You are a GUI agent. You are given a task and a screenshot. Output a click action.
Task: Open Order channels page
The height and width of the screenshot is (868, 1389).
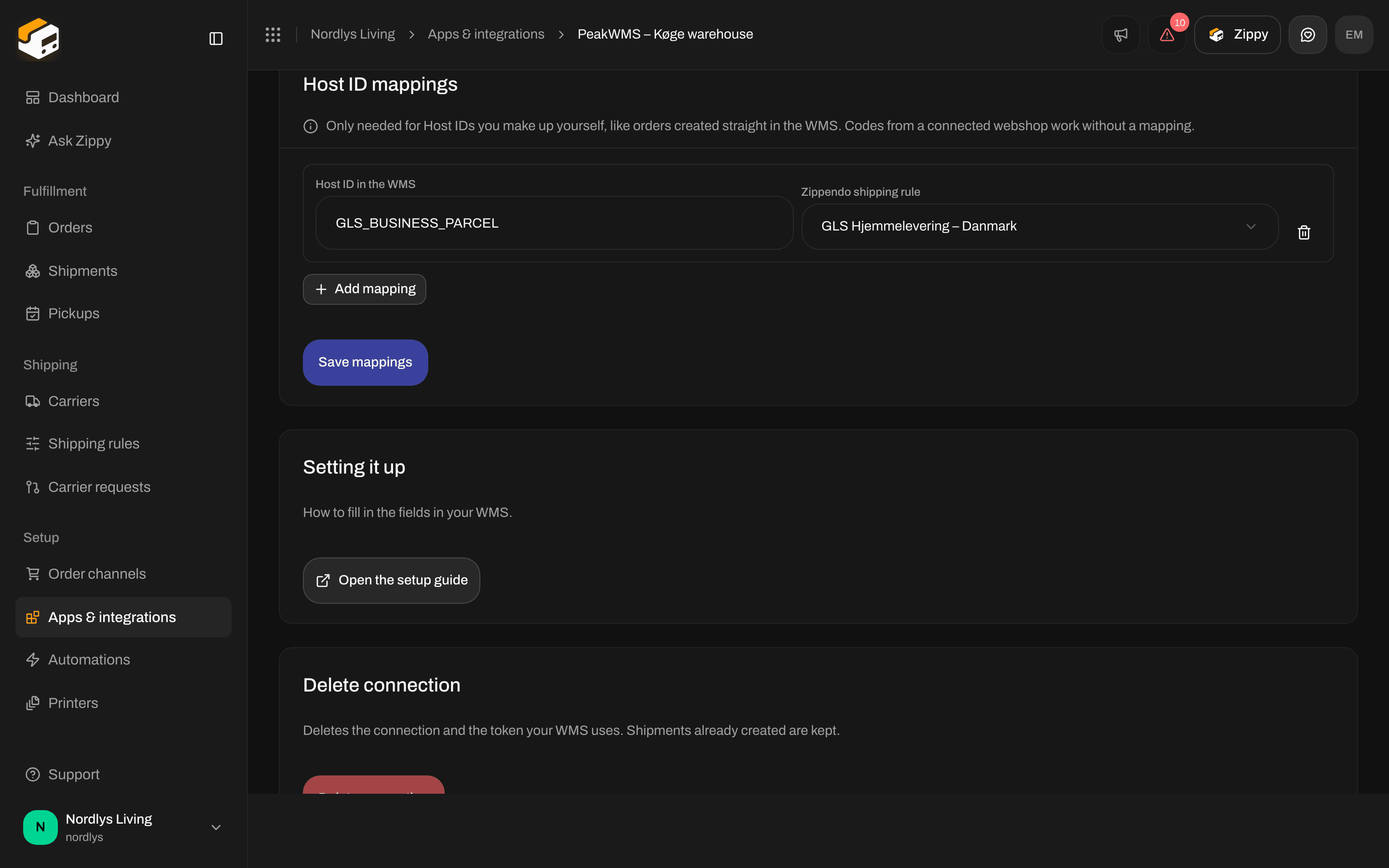point(123,573)
